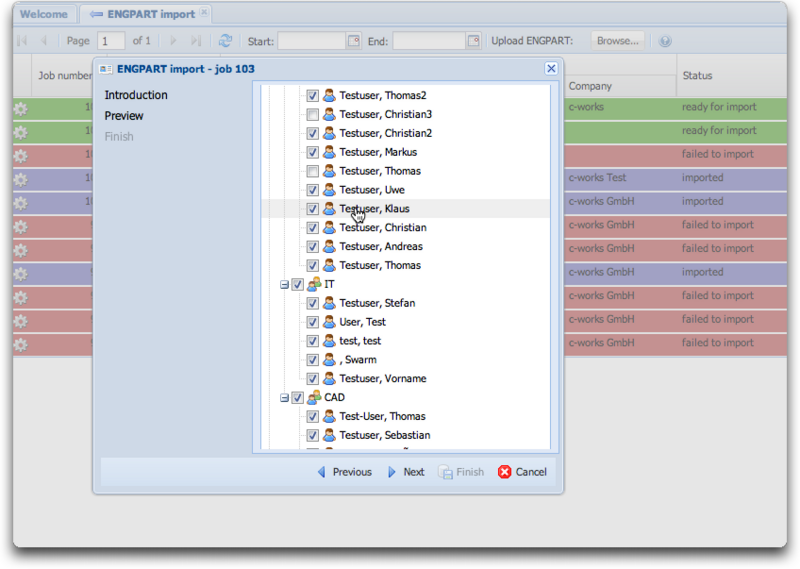This screenshot has height=569, width=800.
Task: Open the End date calendar picker
Action: (x=473, y=41)
